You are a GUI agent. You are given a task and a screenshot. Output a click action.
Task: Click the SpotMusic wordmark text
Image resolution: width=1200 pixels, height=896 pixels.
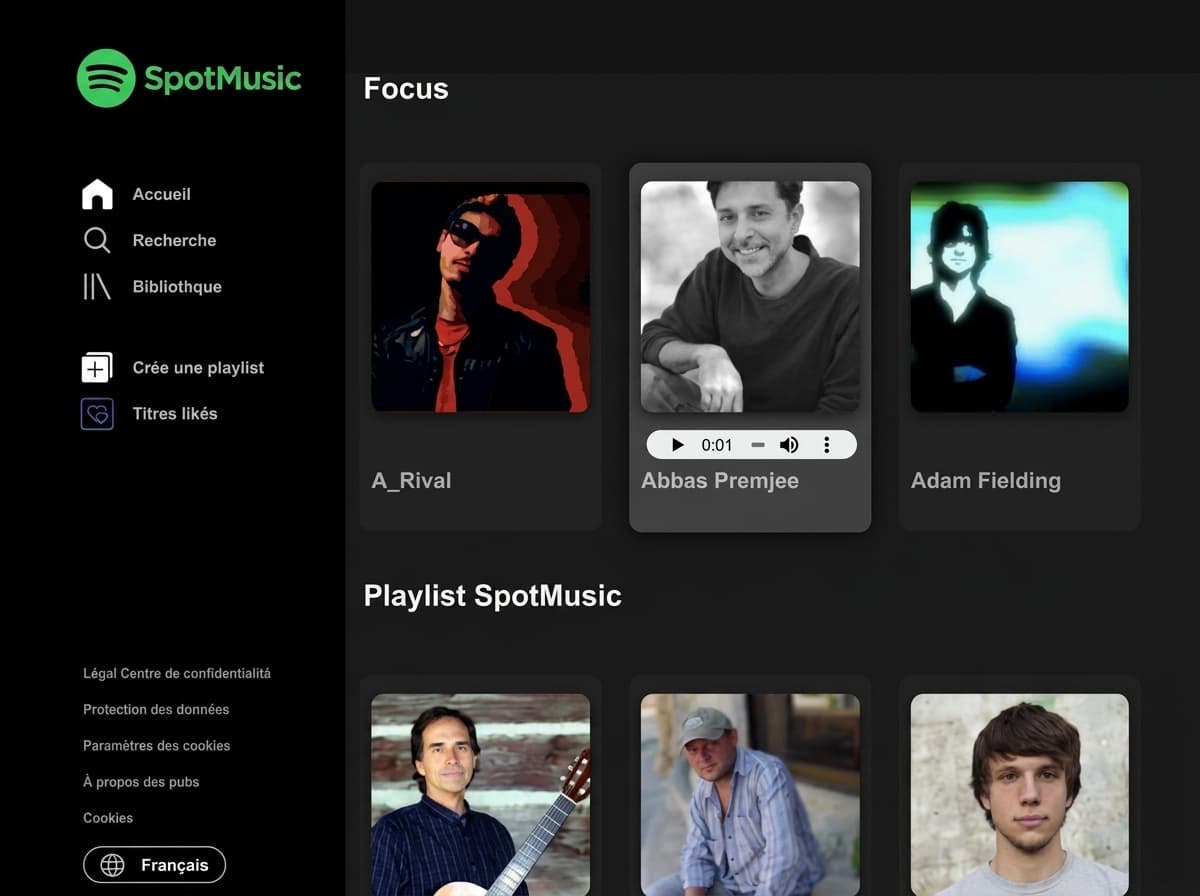(x=223, y=78)
